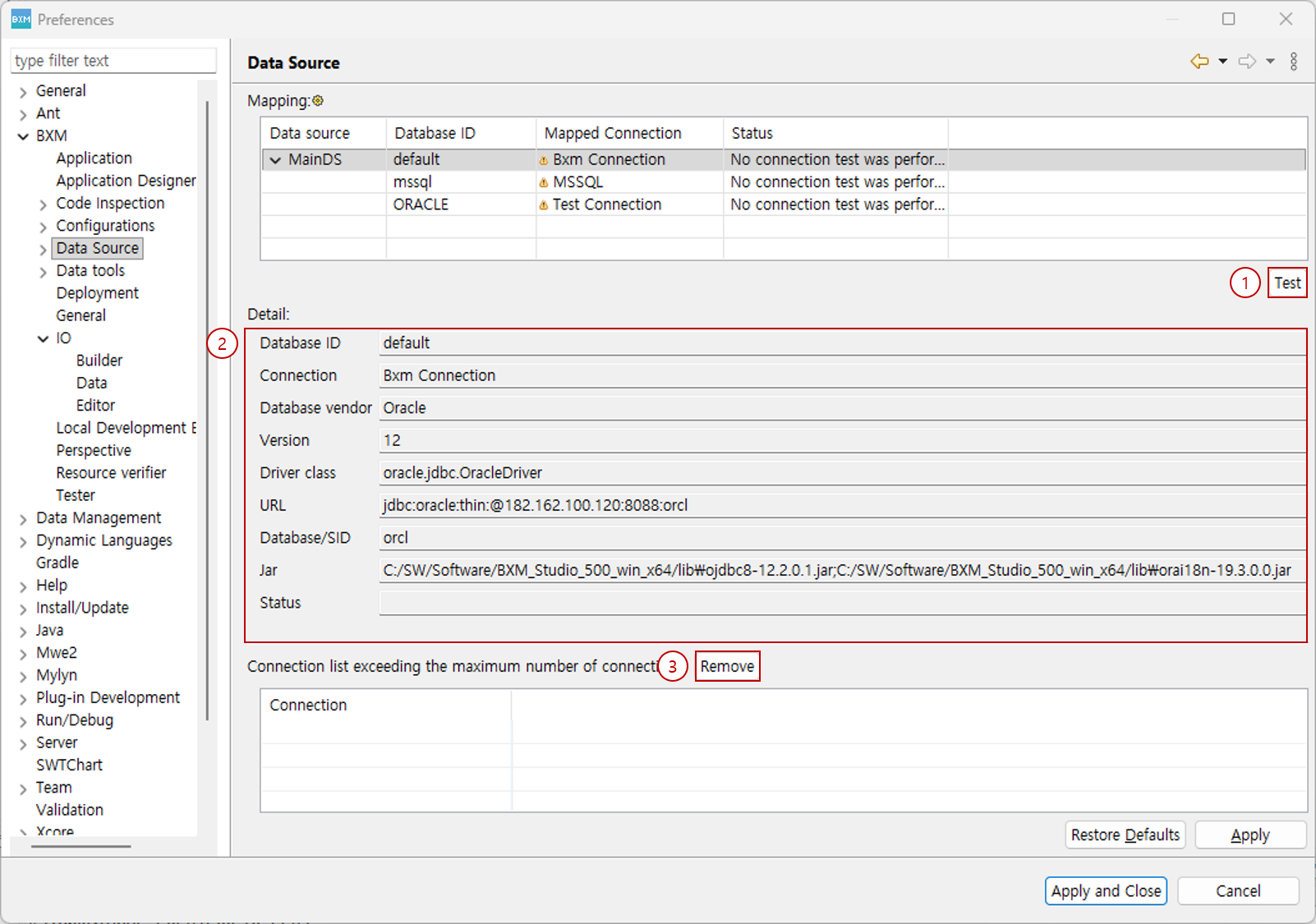This screenshot has width=1316, height=924.
Task: Collapse the BXM tree node
Action: coord(23,136)
